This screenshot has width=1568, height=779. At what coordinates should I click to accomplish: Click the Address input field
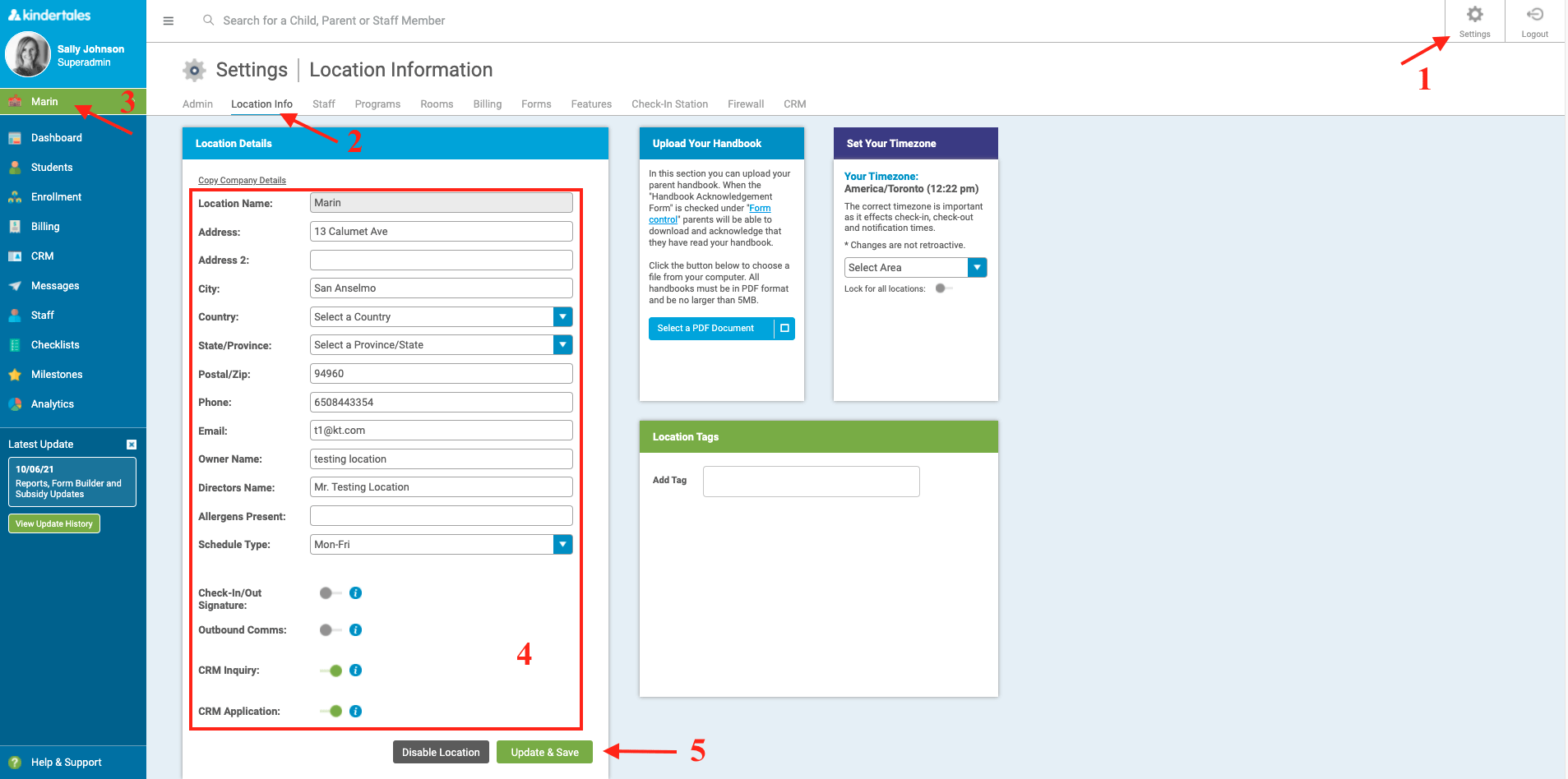(442, 232)
